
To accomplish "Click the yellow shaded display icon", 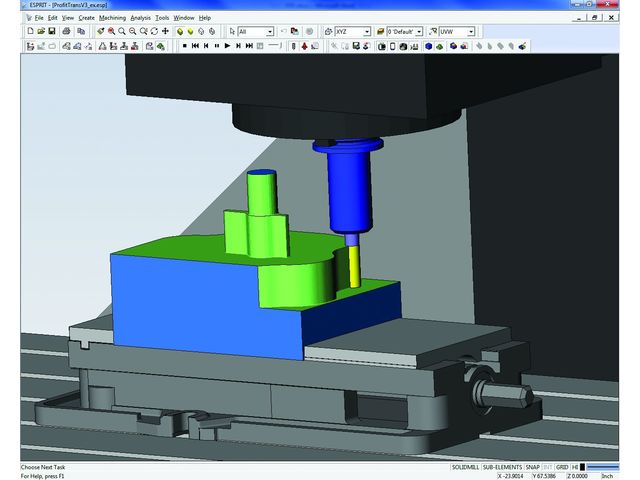I will pyautogui.click(x=180, y=32).
